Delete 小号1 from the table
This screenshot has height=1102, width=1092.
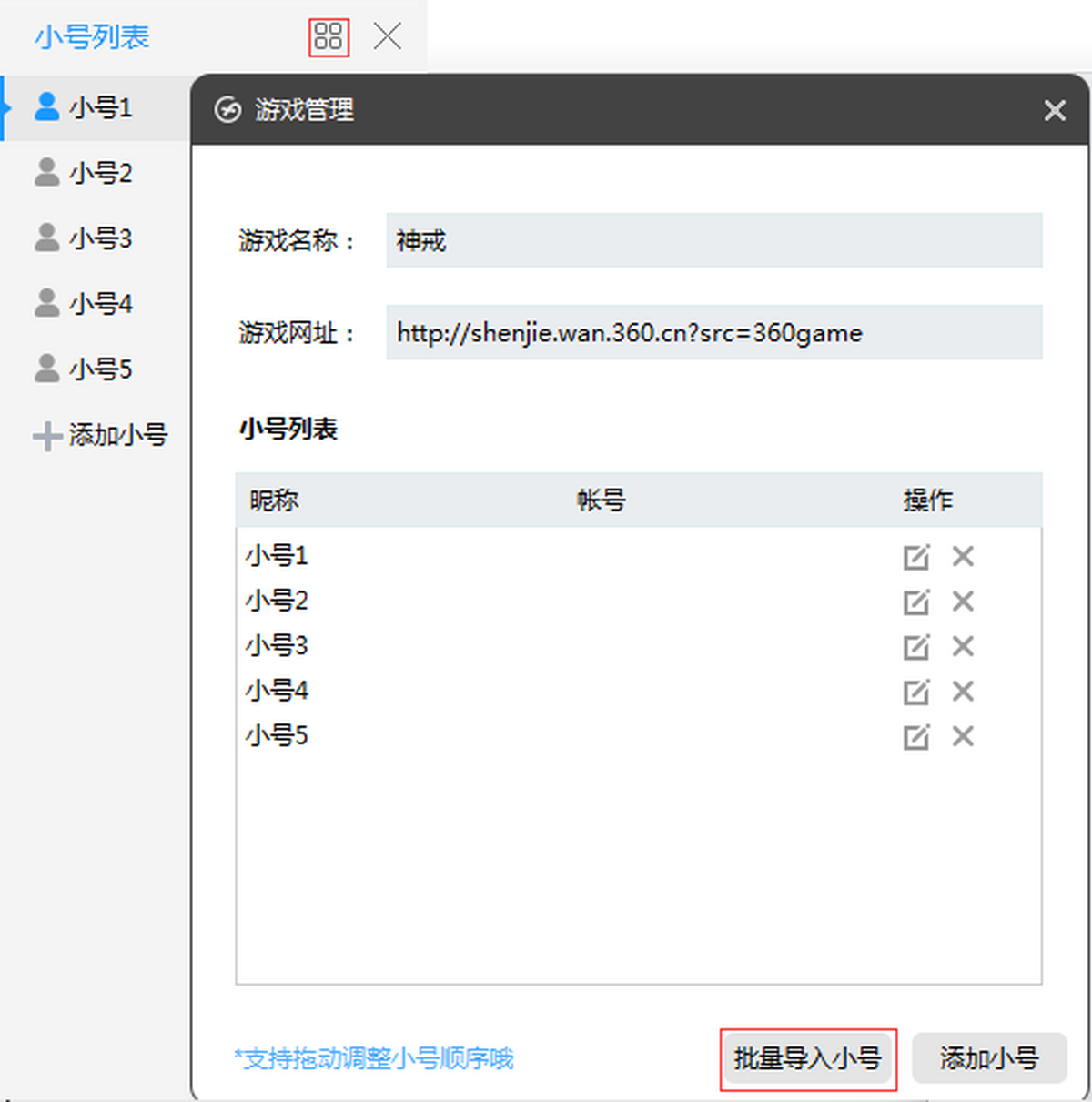[963, 556]
